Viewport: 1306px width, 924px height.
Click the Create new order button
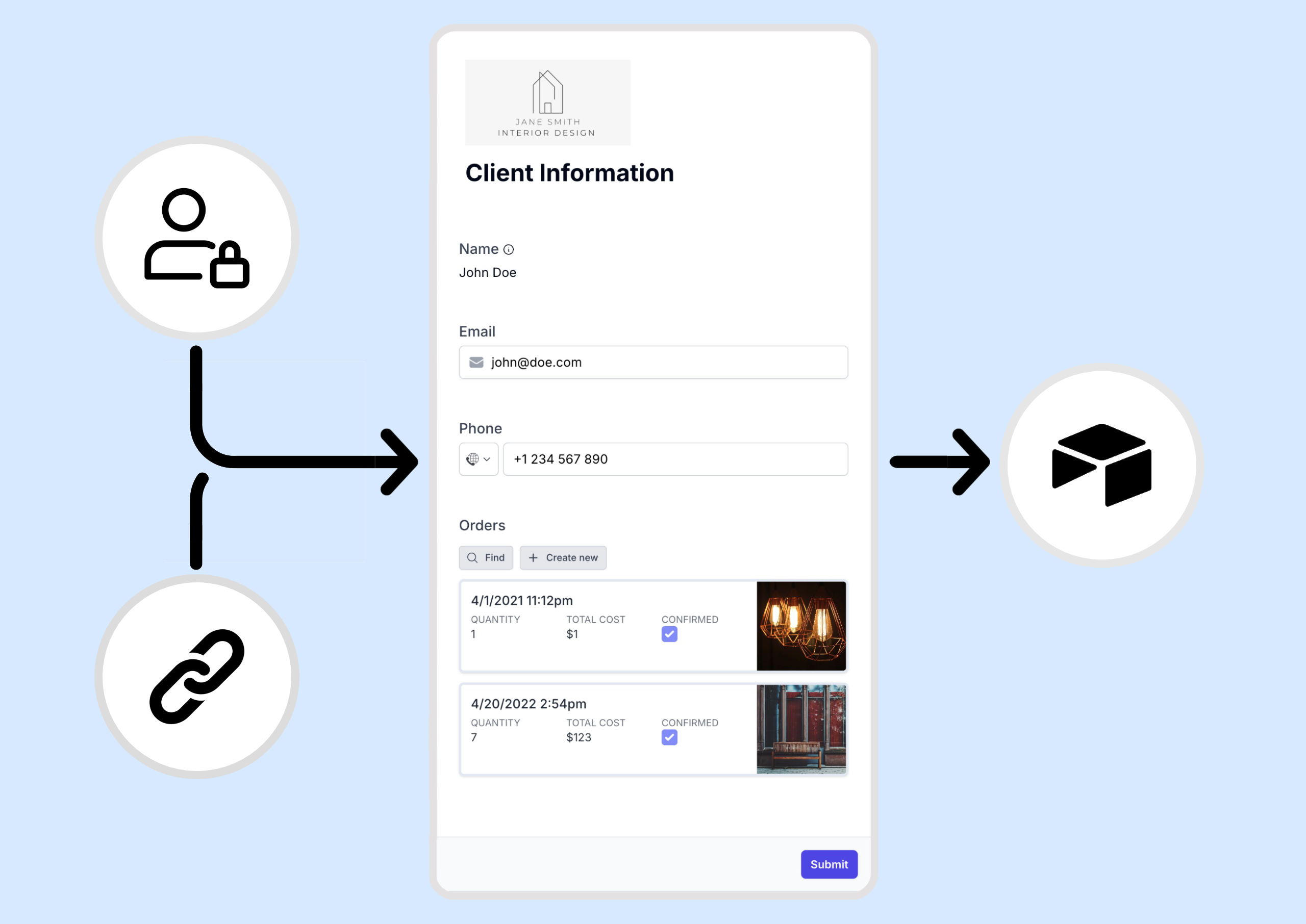(563, 558)
